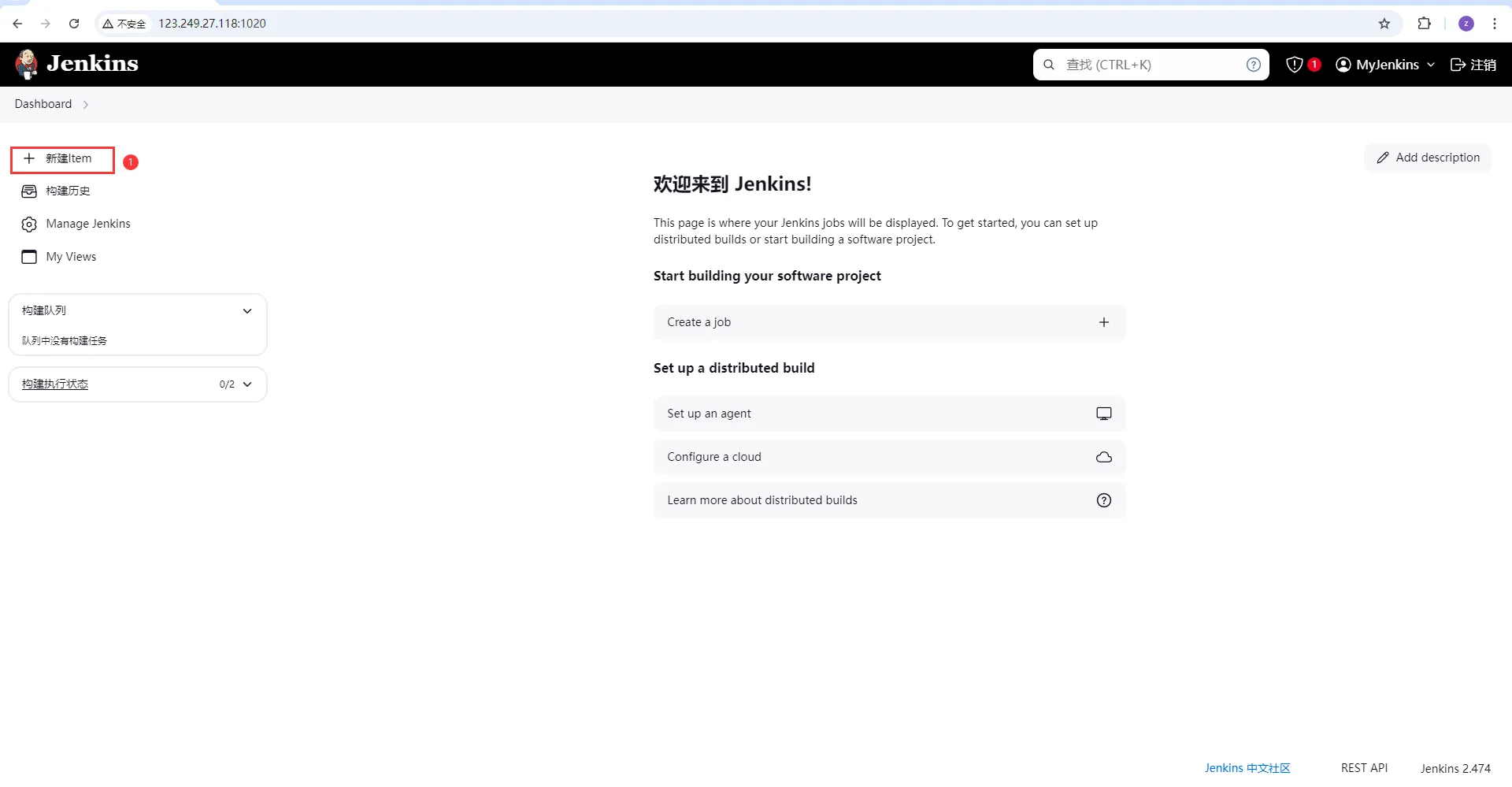Viewport: 1512px width, 787px height.
Task: Click the Manage Jenkins gear icon
Action: [29, 225]
